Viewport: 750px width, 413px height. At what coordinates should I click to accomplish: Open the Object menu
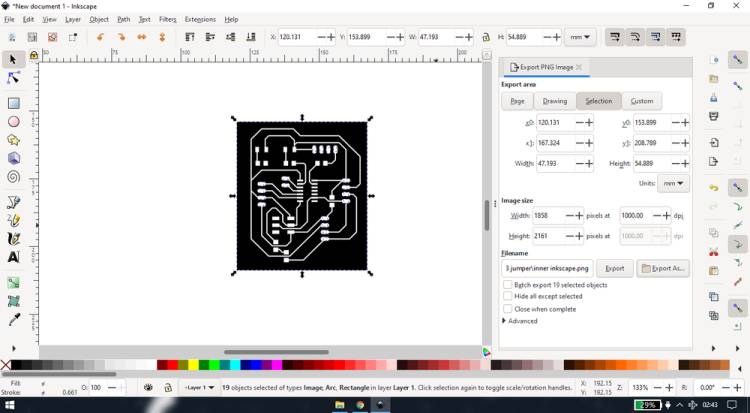pos(99,19)
